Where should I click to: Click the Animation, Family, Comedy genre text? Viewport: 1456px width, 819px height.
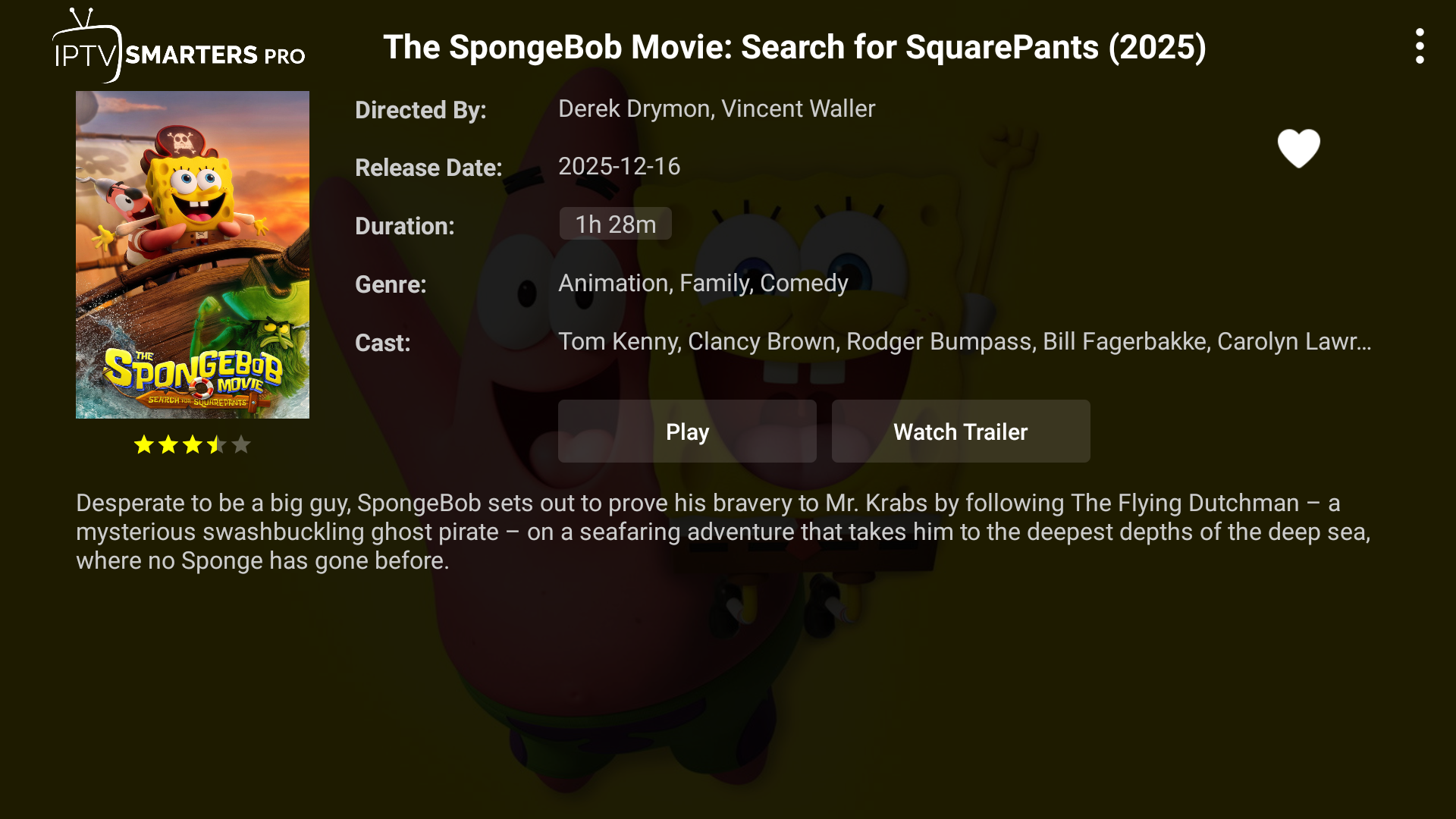703,284
